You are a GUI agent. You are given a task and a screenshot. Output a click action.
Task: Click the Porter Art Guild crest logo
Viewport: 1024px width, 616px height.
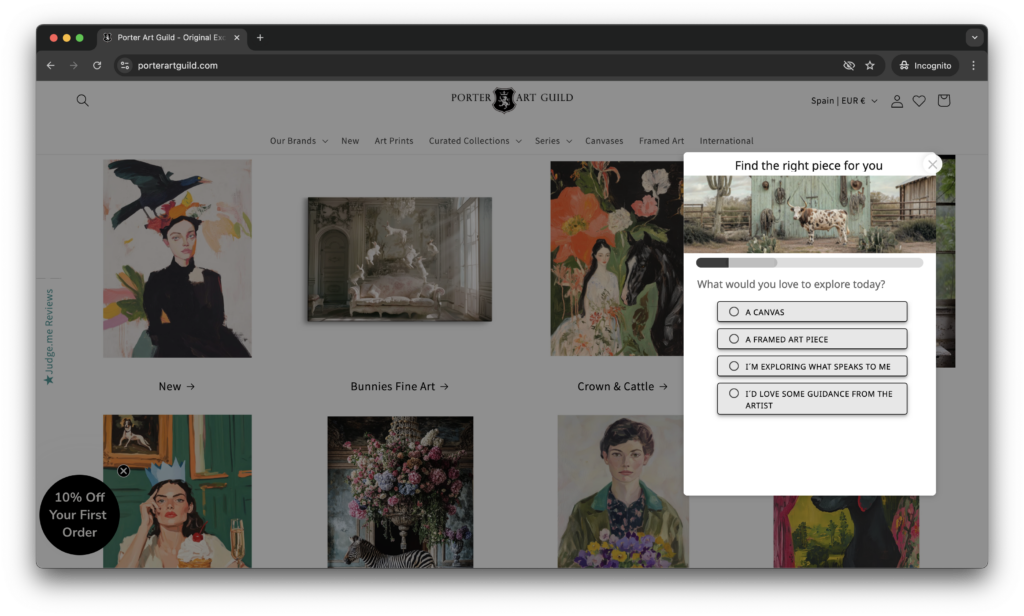tap(505, 99)
